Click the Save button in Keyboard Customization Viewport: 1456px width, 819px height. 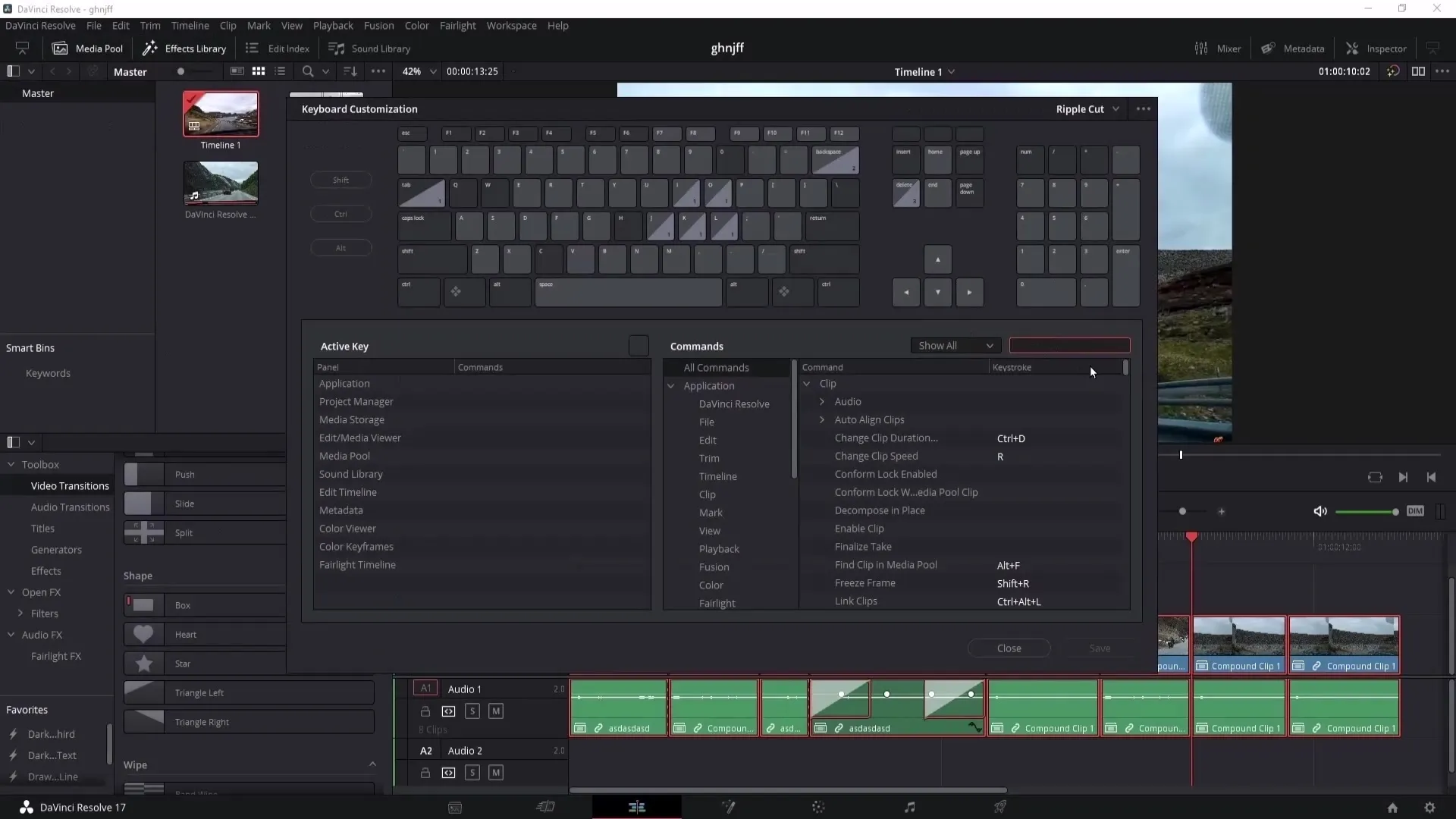pyautogui.click(x=1100, y=648)
